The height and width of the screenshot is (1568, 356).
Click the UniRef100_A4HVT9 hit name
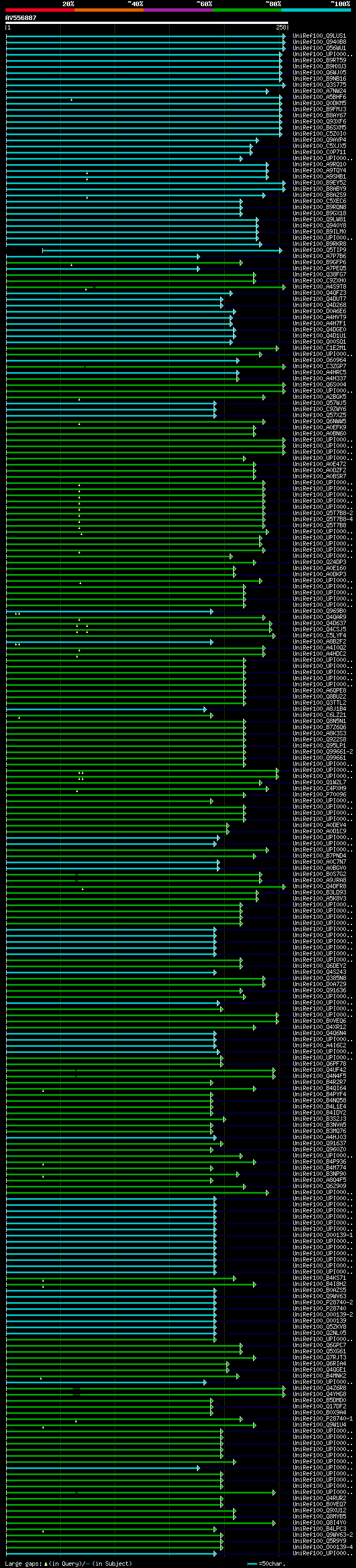tap(319, 317)
